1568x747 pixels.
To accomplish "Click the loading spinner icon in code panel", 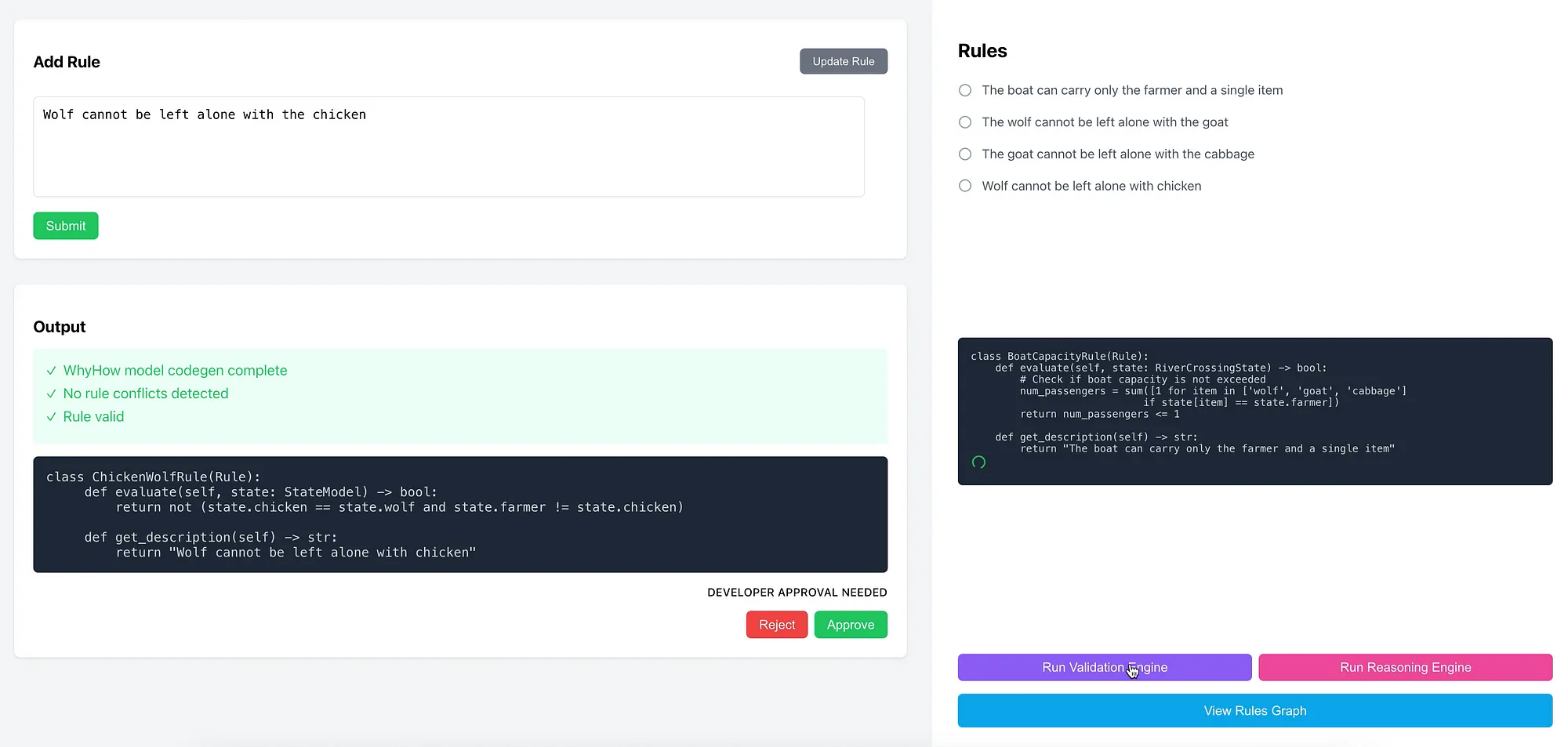I will (978, 462).
